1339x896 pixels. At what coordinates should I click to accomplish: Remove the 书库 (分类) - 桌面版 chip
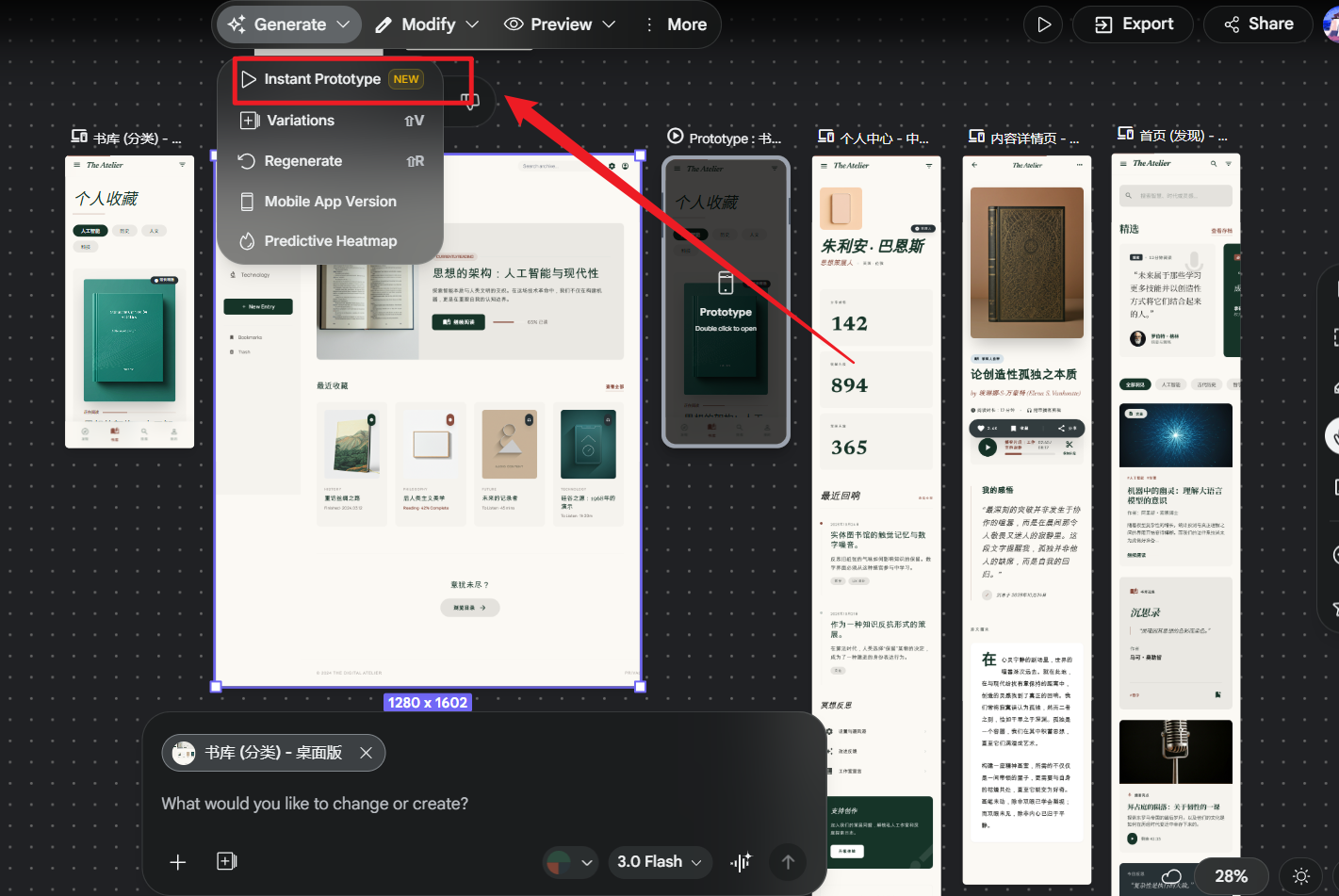pyautogui.click(x=367, y=753)
